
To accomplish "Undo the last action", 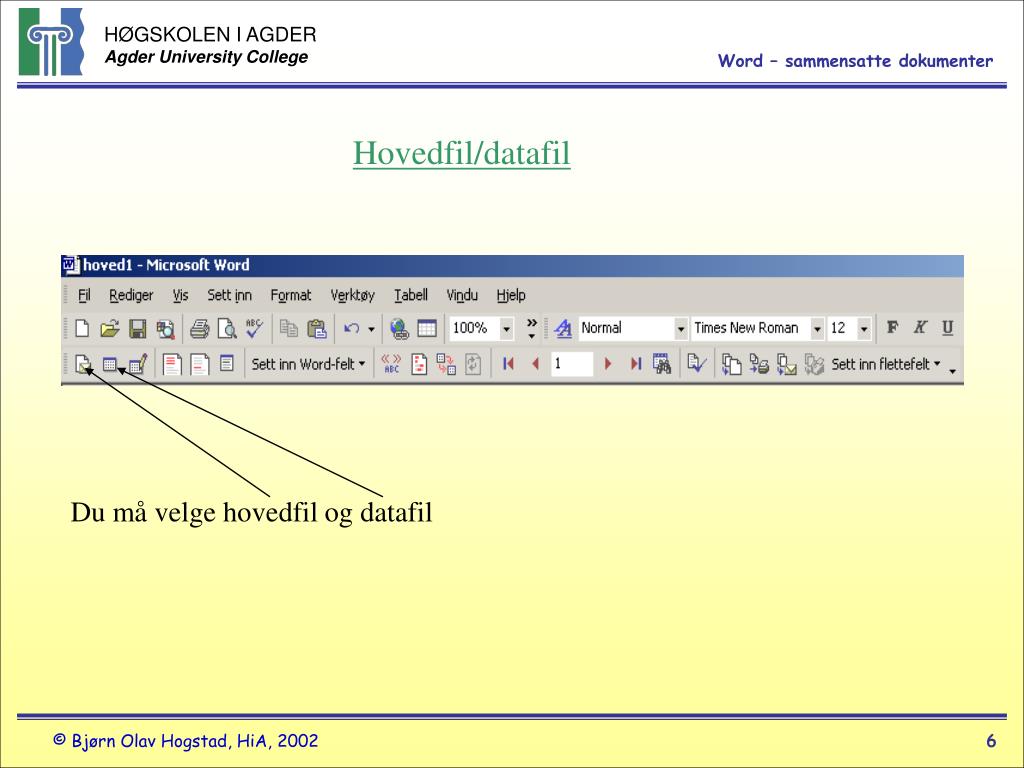I will tap(351, 328).
